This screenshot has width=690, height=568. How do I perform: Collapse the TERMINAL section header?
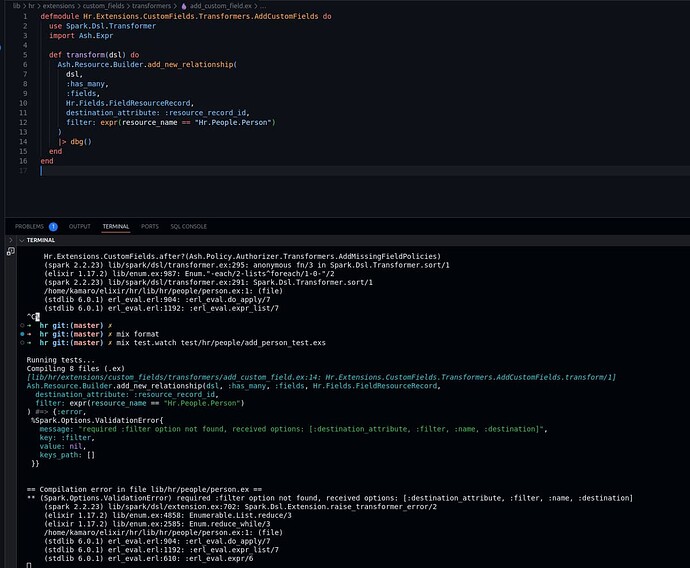pyautogui.click(x=37, y=240)
